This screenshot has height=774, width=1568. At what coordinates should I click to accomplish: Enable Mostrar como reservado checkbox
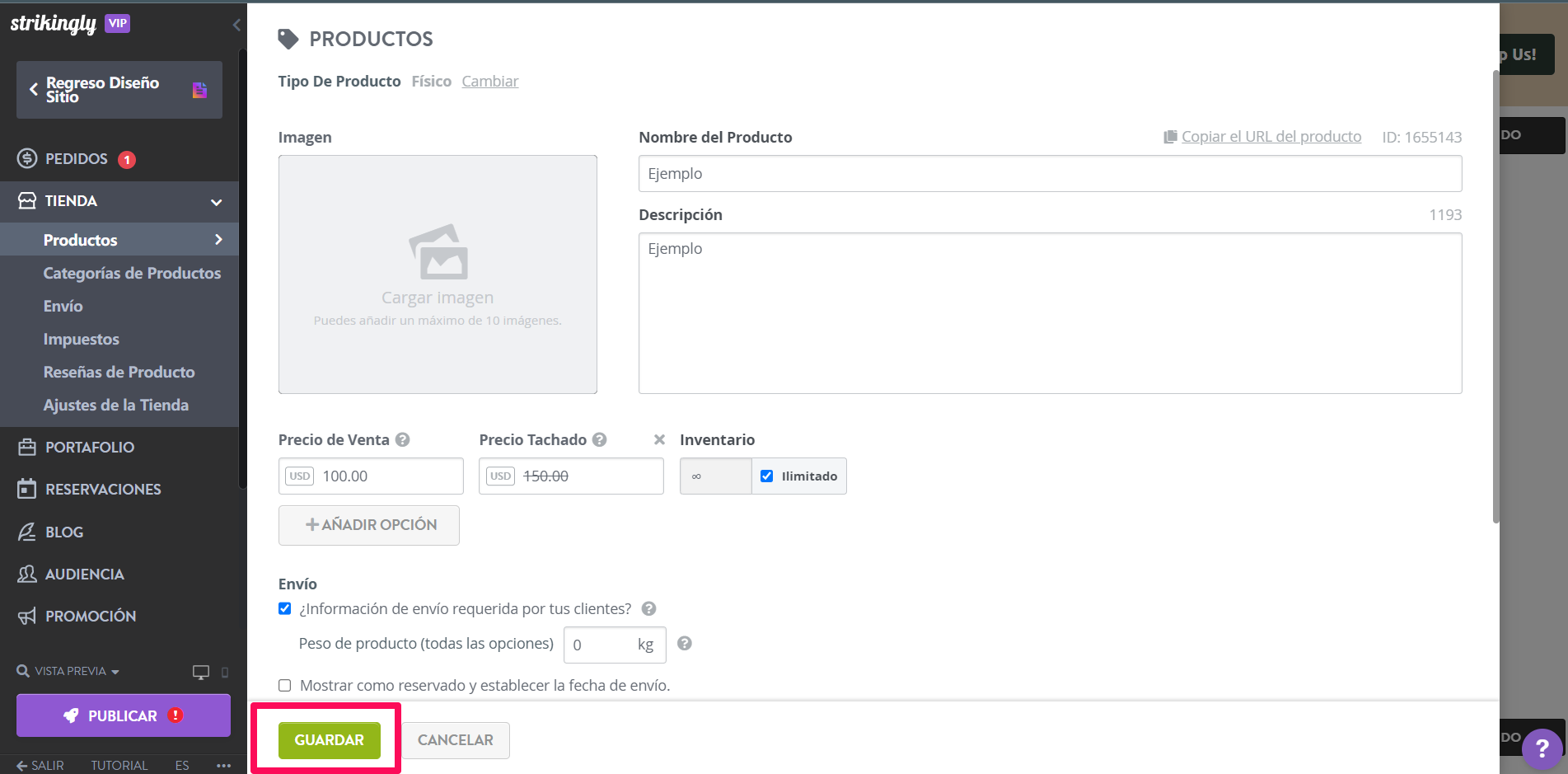pyautogui.click(x=285, y=685)
